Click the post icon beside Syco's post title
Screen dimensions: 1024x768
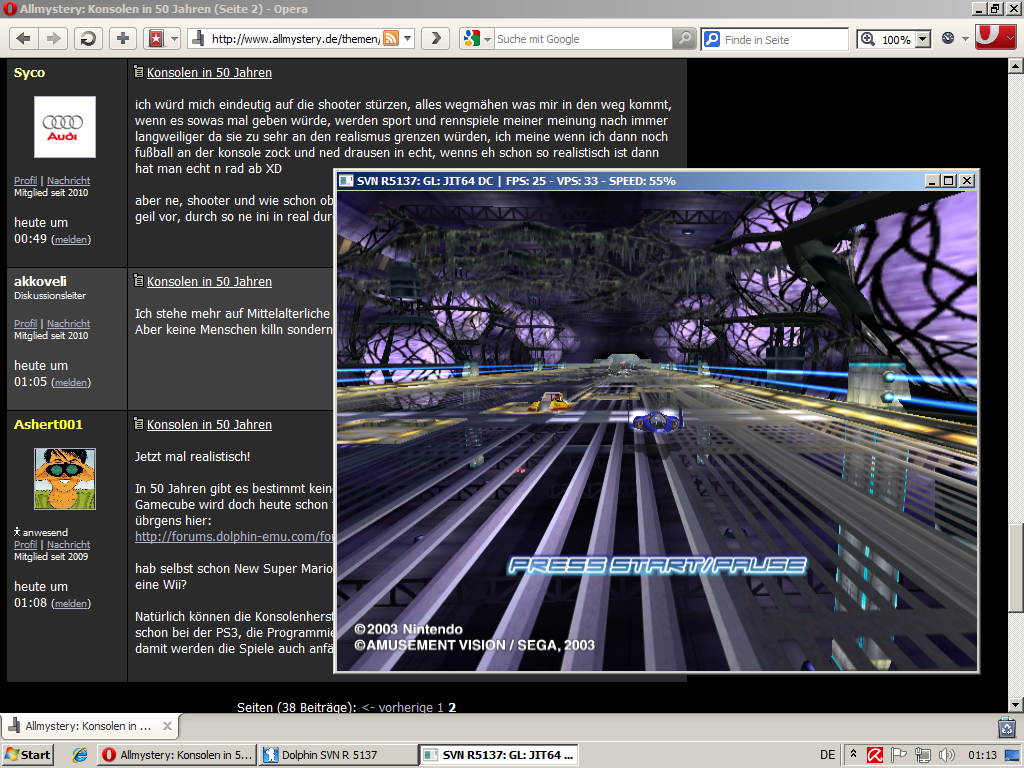tap(138, 72)
